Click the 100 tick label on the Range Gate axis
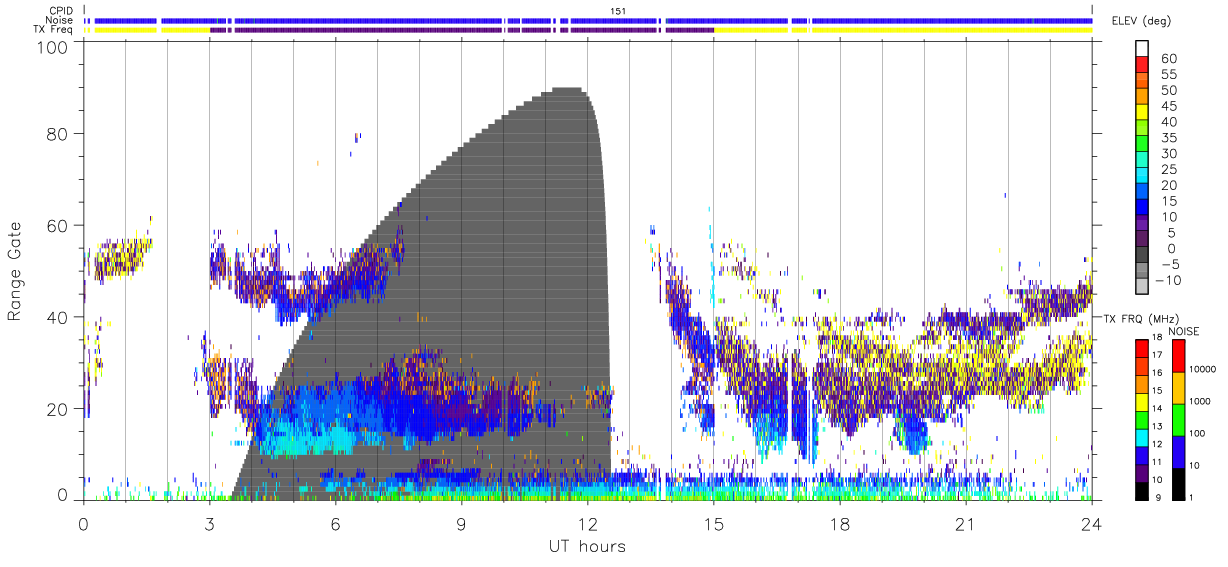This screenshot has height=567, width=1228. tap(51, 47)
